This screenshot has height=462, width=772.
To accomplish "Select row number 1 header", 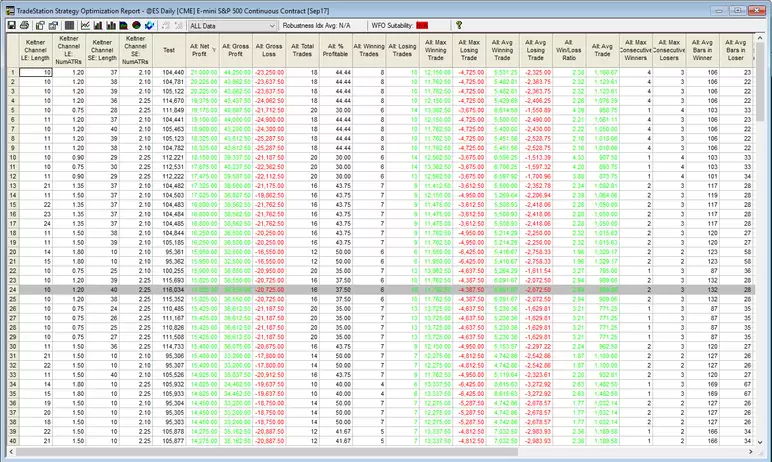I will click(13, 72).
